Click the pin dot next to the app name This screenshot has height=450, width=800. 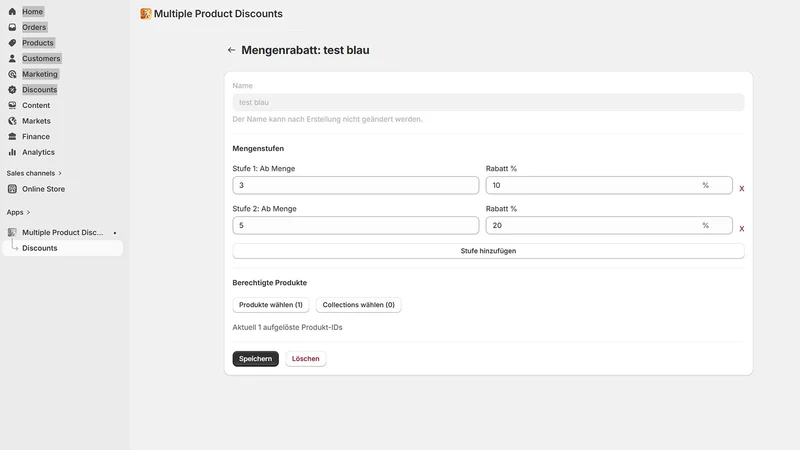point(115,233)
